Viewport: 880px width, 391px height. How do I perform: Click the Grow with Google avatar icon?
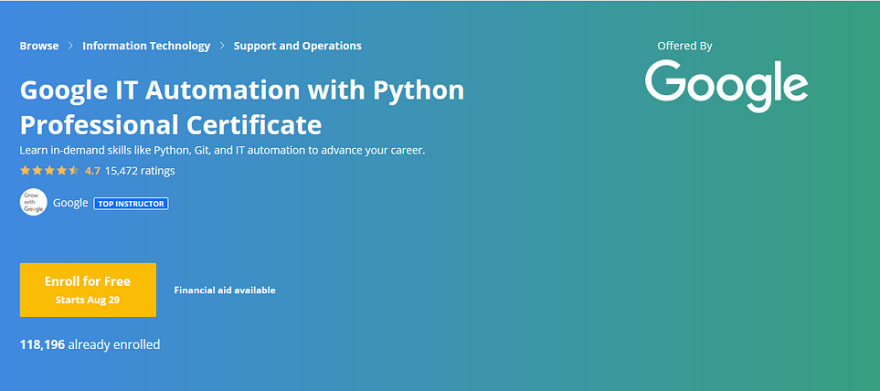click(33, 203)
